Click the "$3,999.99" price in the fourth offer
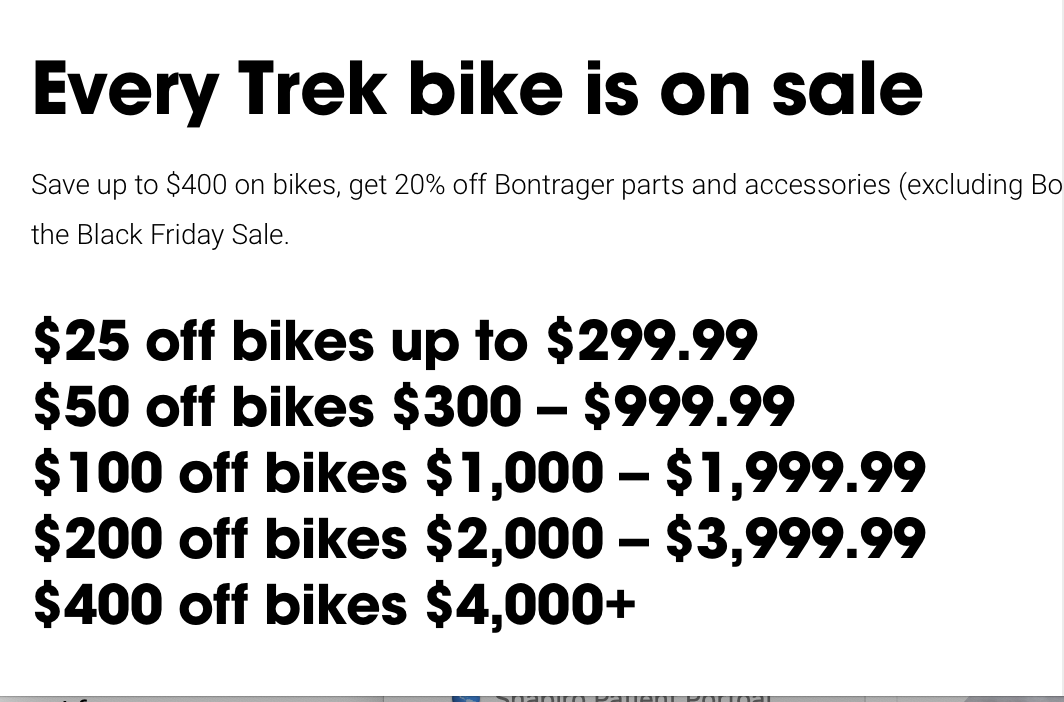This screenshot has height=702, width=1064. [x=795, y=539]
